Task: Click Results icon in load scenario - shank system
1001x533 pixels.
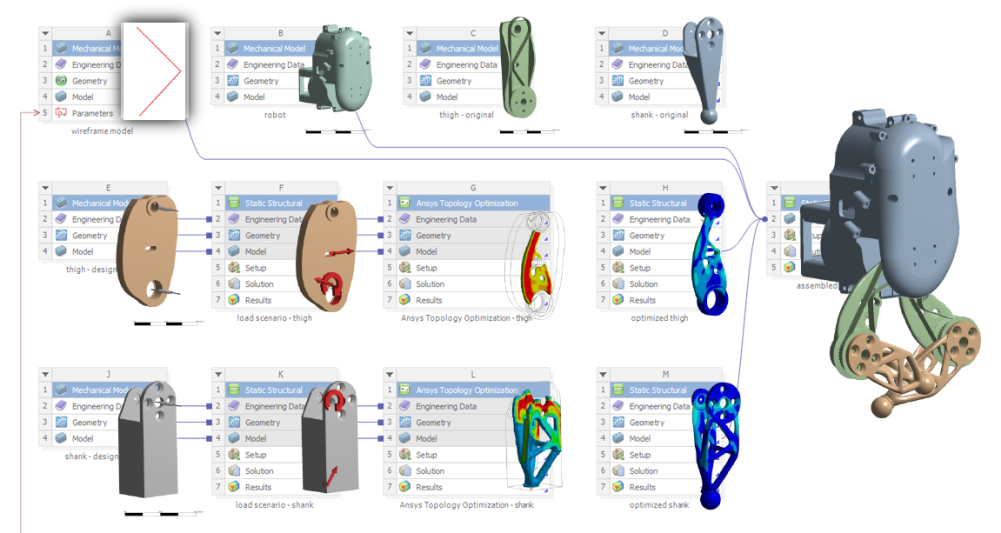Action: pos(234,487)
